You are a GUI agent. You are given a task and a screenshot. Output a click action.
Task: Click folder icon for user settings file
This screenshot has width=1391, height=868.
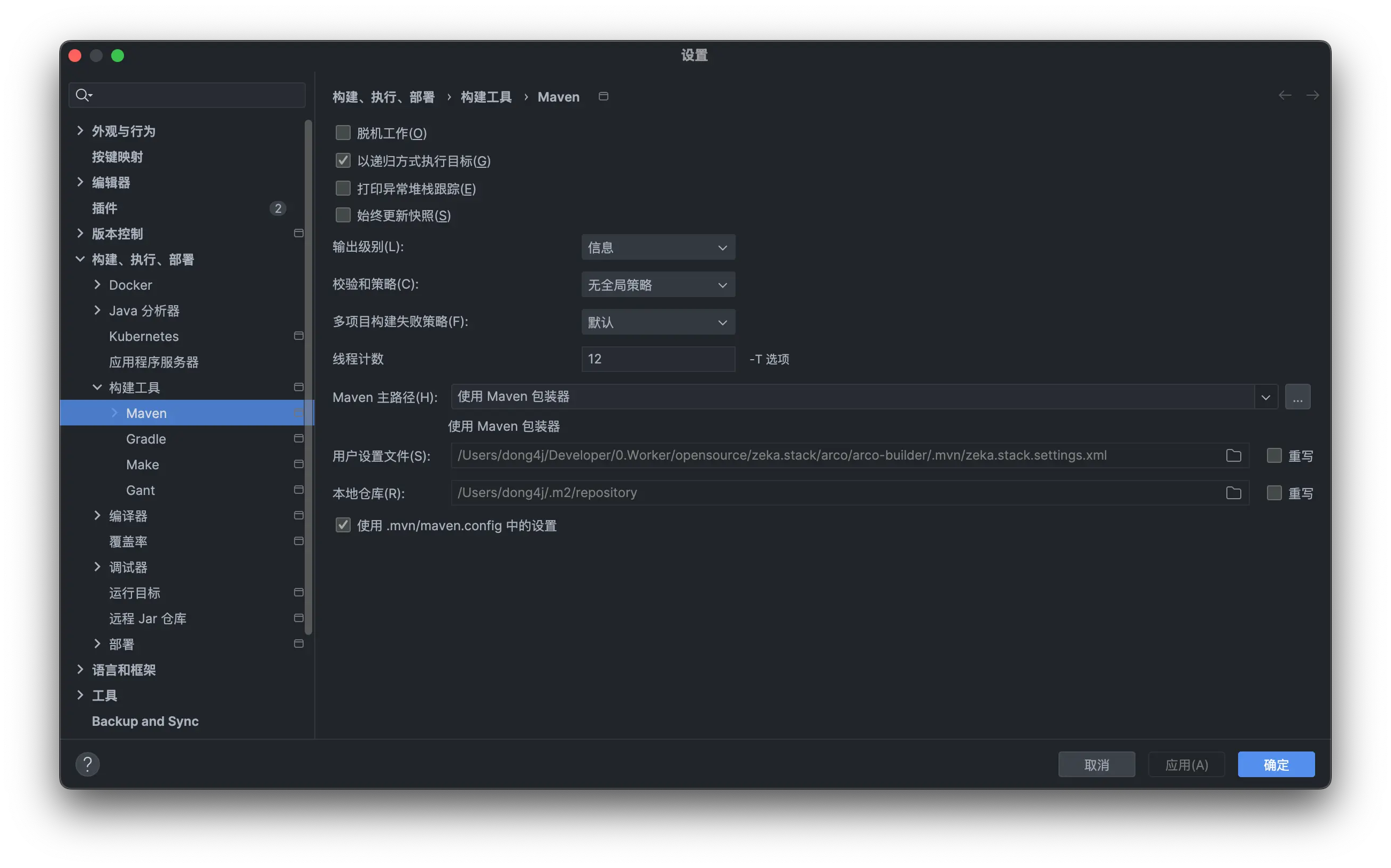[x=1233, y=455]
